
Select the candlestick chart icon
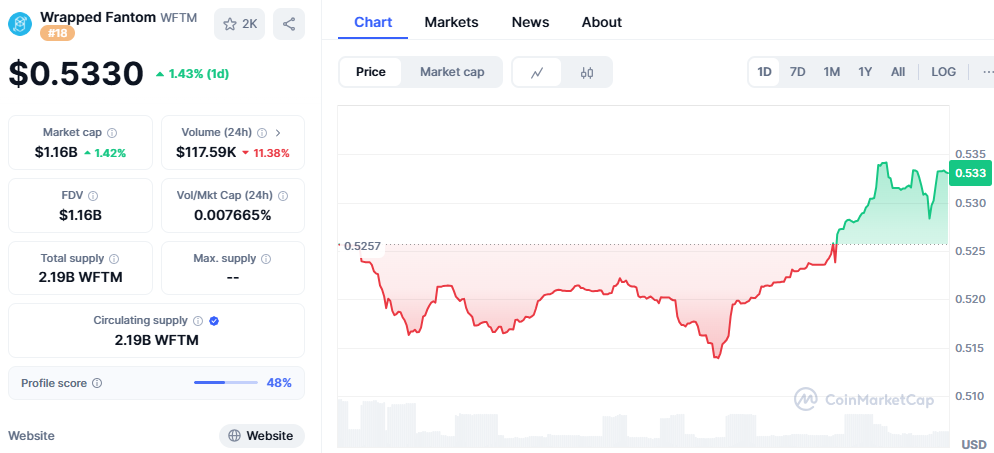pyautogui.click(x=587, y=72)
